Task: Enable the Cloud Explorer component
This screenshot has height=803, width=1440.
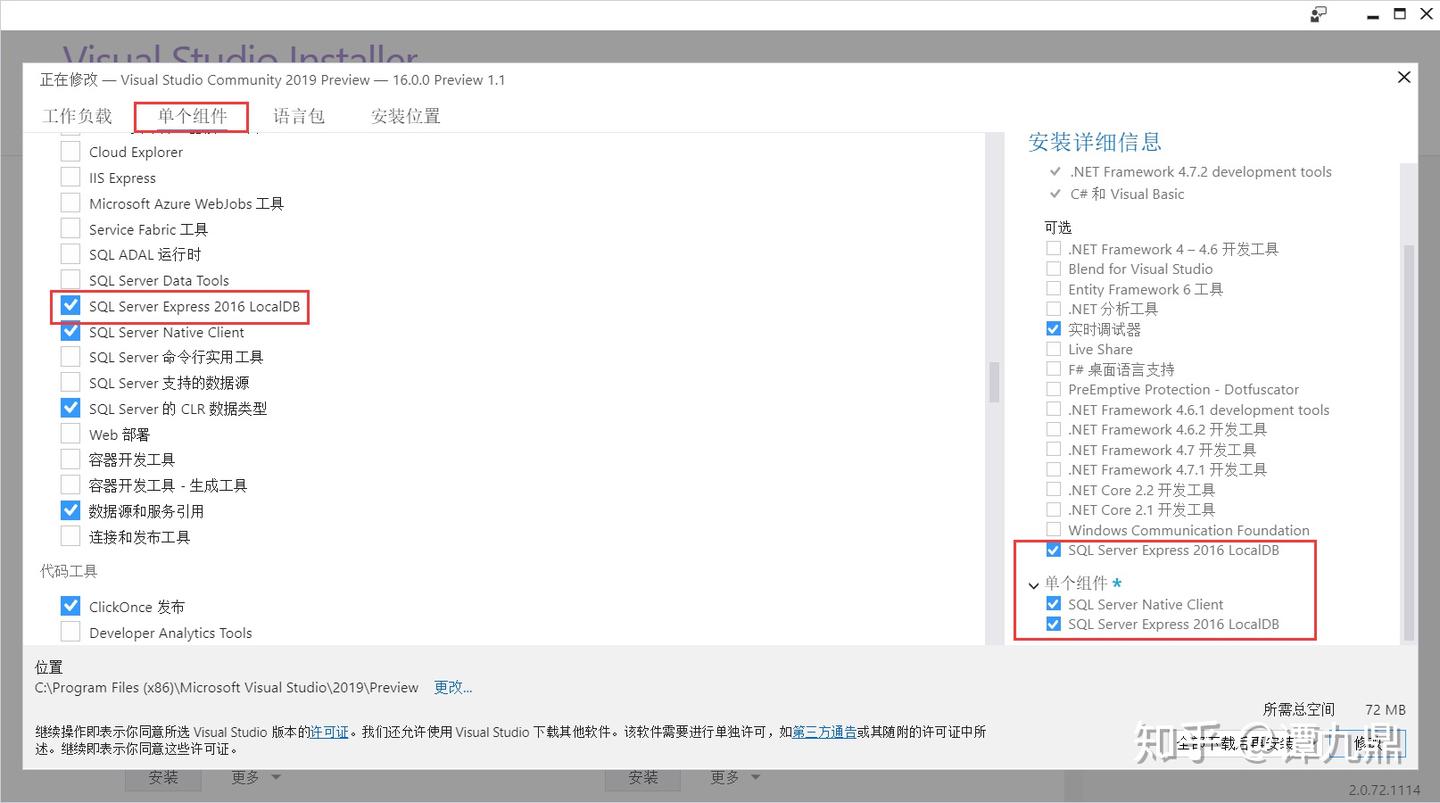Action: pyautogui.click(x=70, y=151)
